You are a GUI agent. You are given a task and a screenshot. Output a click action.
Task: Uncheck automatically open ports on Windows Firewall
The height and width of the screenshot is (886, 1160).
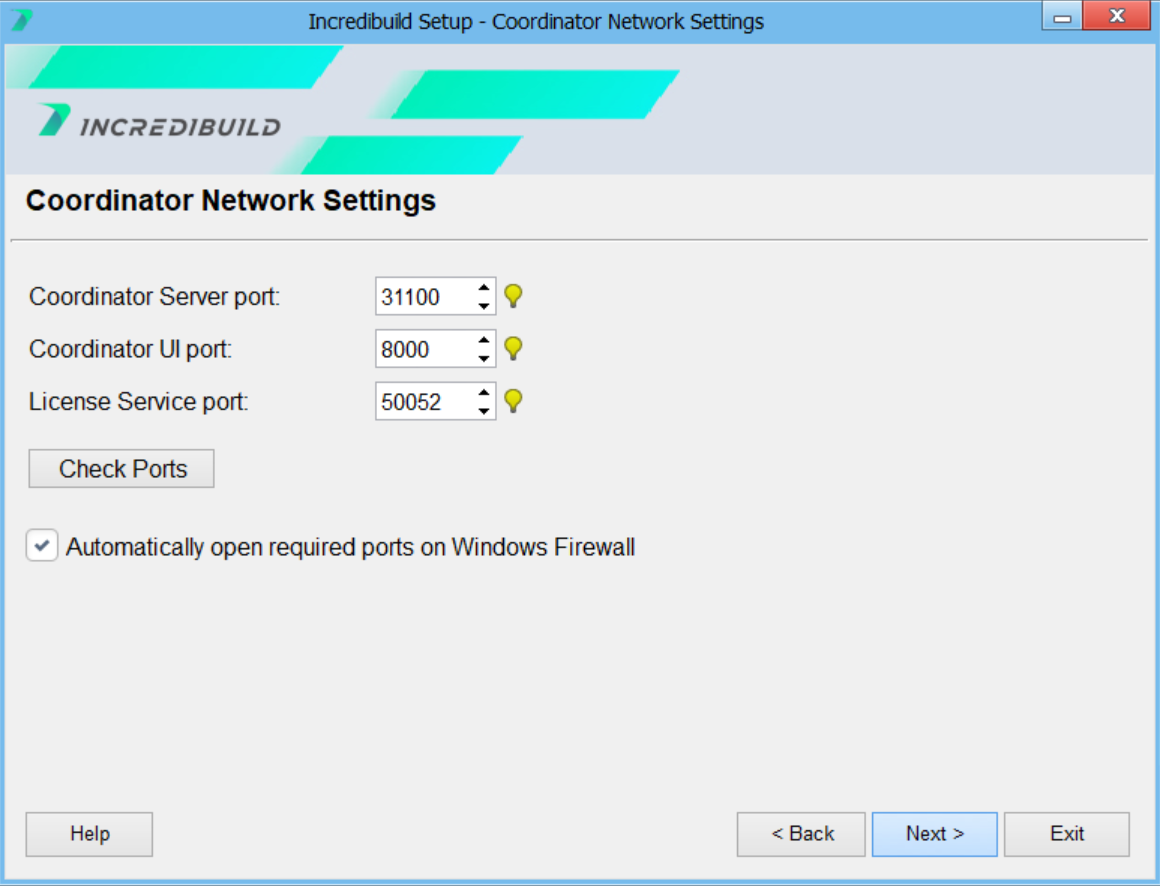pos(42,547)
